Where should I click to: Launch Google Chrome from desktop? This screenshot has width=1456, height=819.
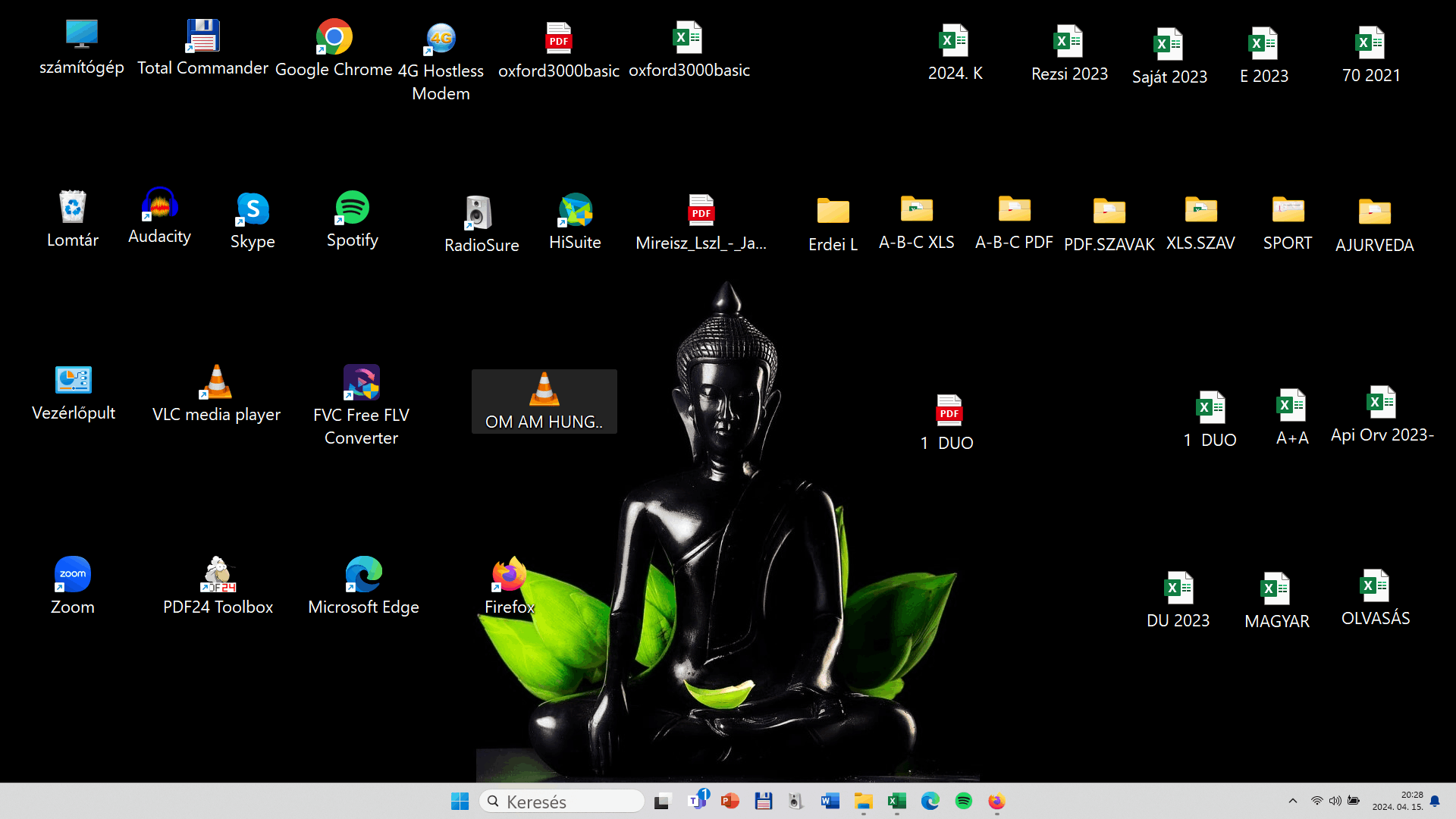[334, 36]
